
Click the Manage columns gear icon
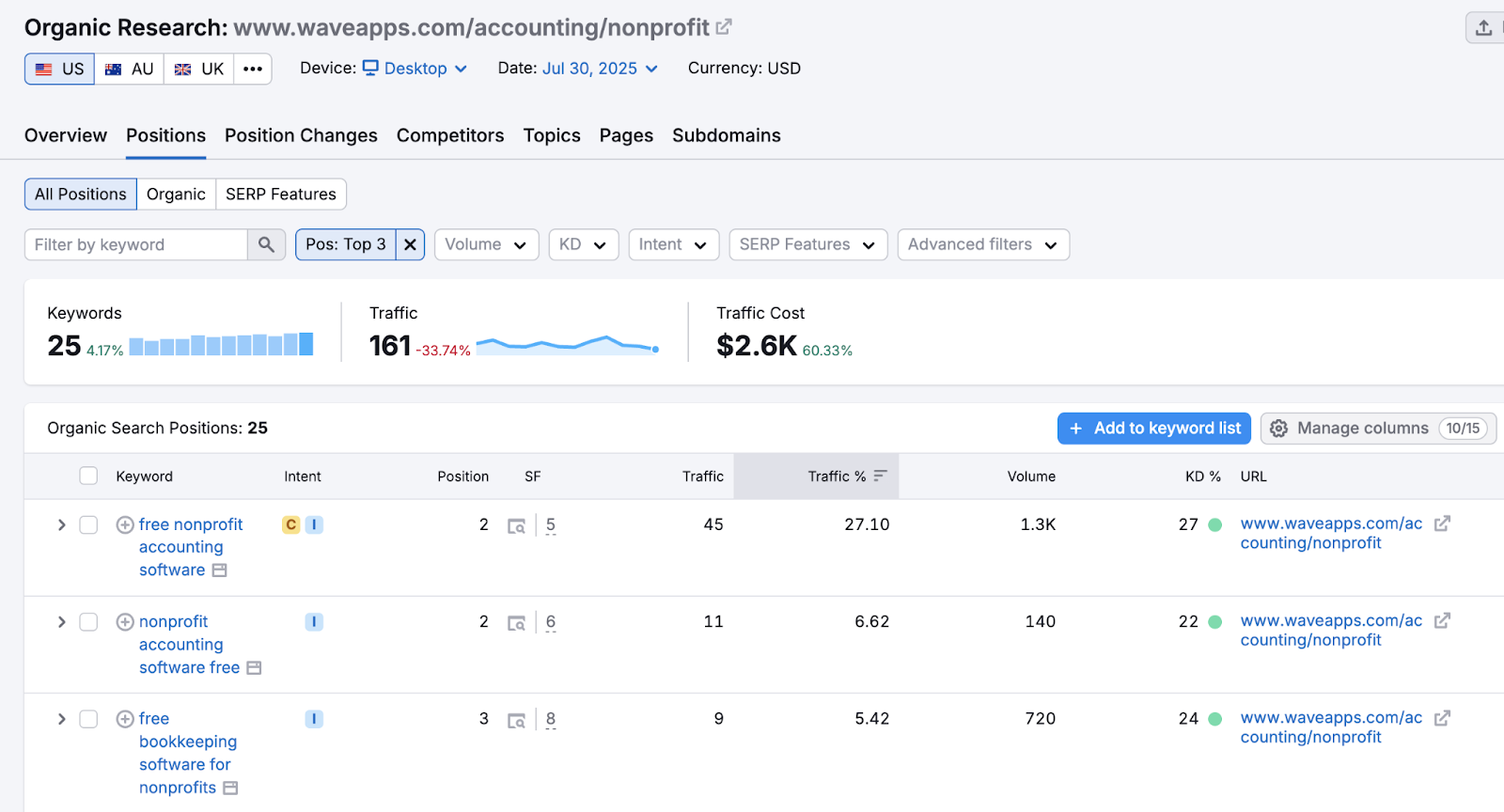[x=1278, y=429]
